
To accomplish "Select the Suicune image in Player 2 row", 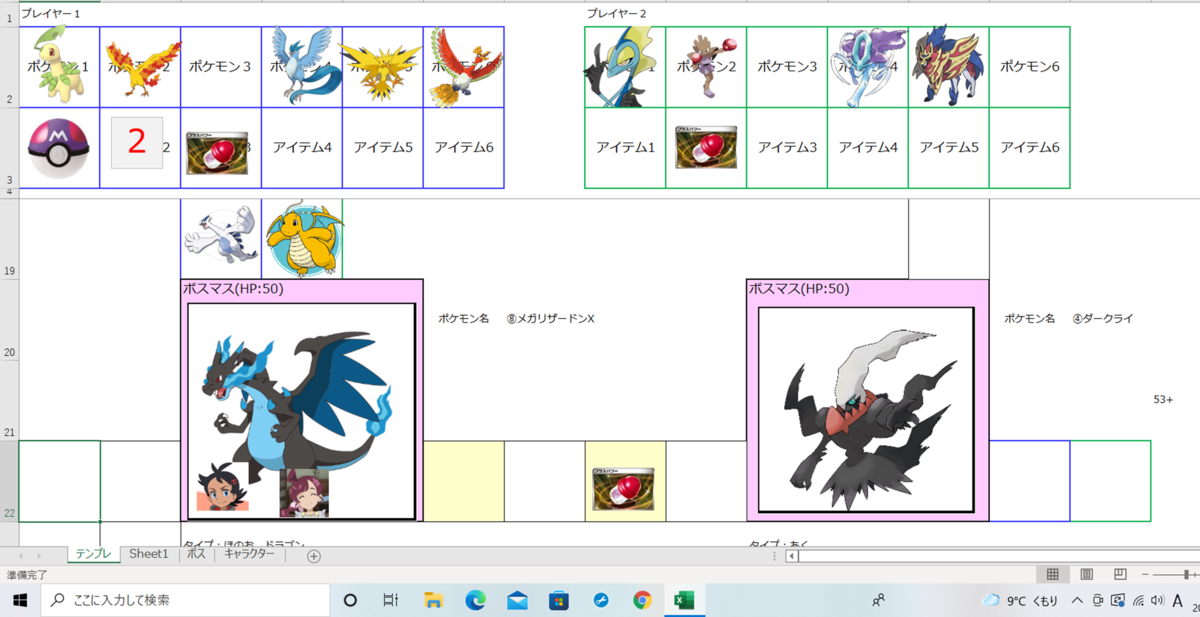I will (867, 67).
